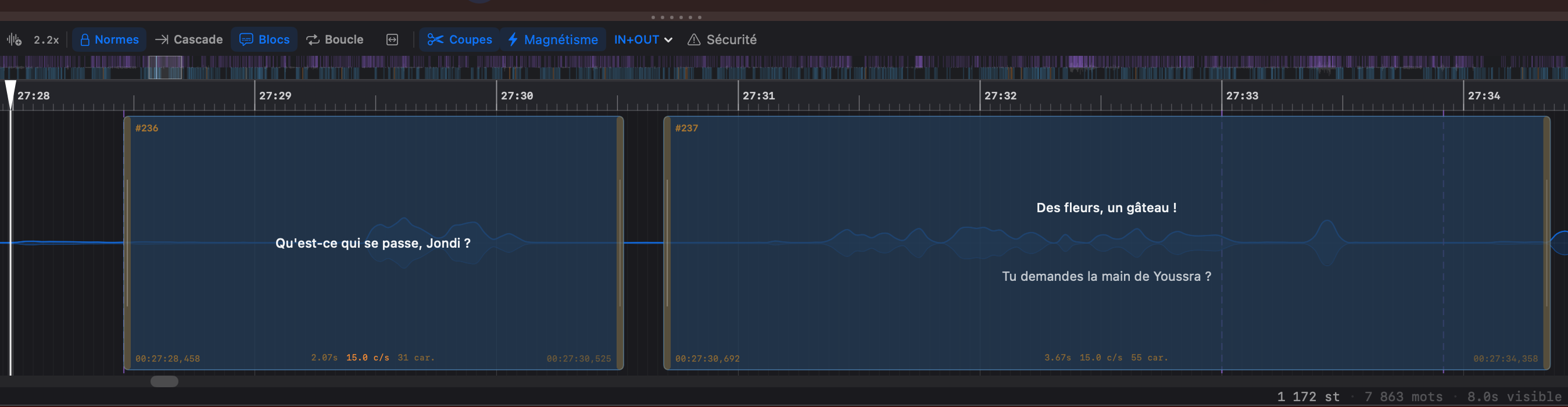Toggle the Normes lock option
The height and width of the screenshot is (407, 1568).
tap(110, 40)
